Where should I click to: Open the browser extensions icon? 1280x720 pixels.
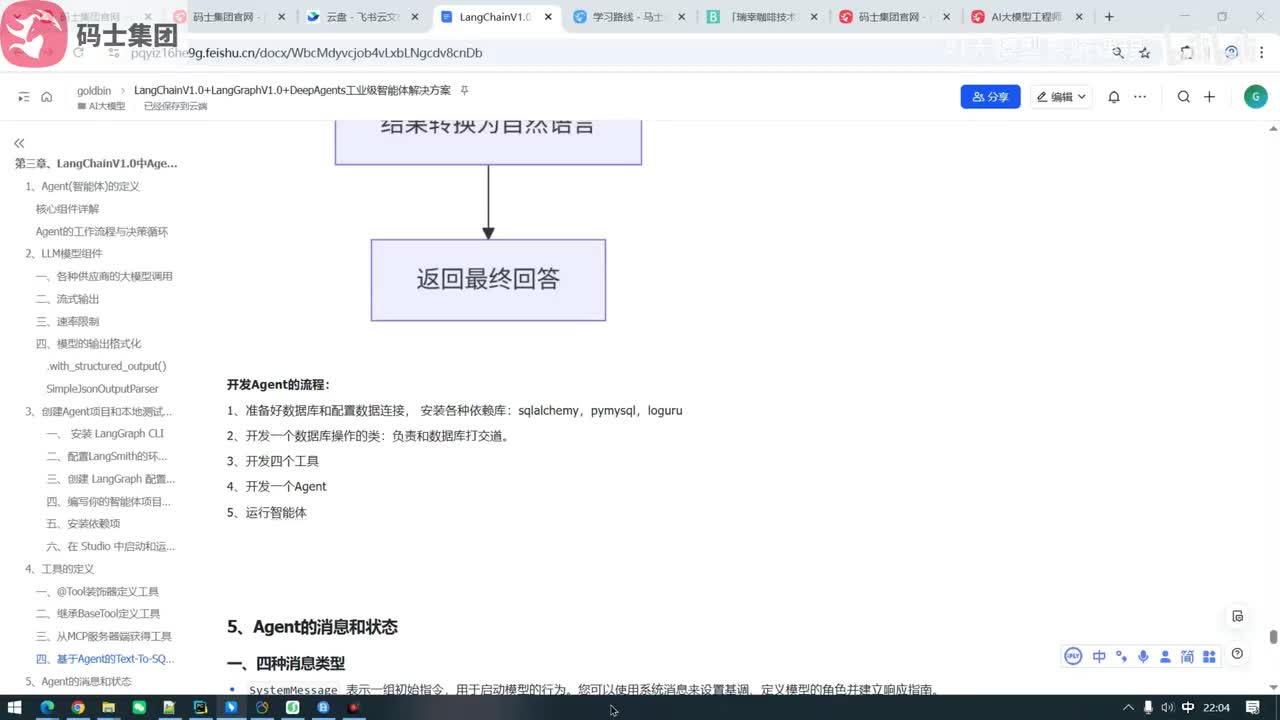click(1186, 53)
